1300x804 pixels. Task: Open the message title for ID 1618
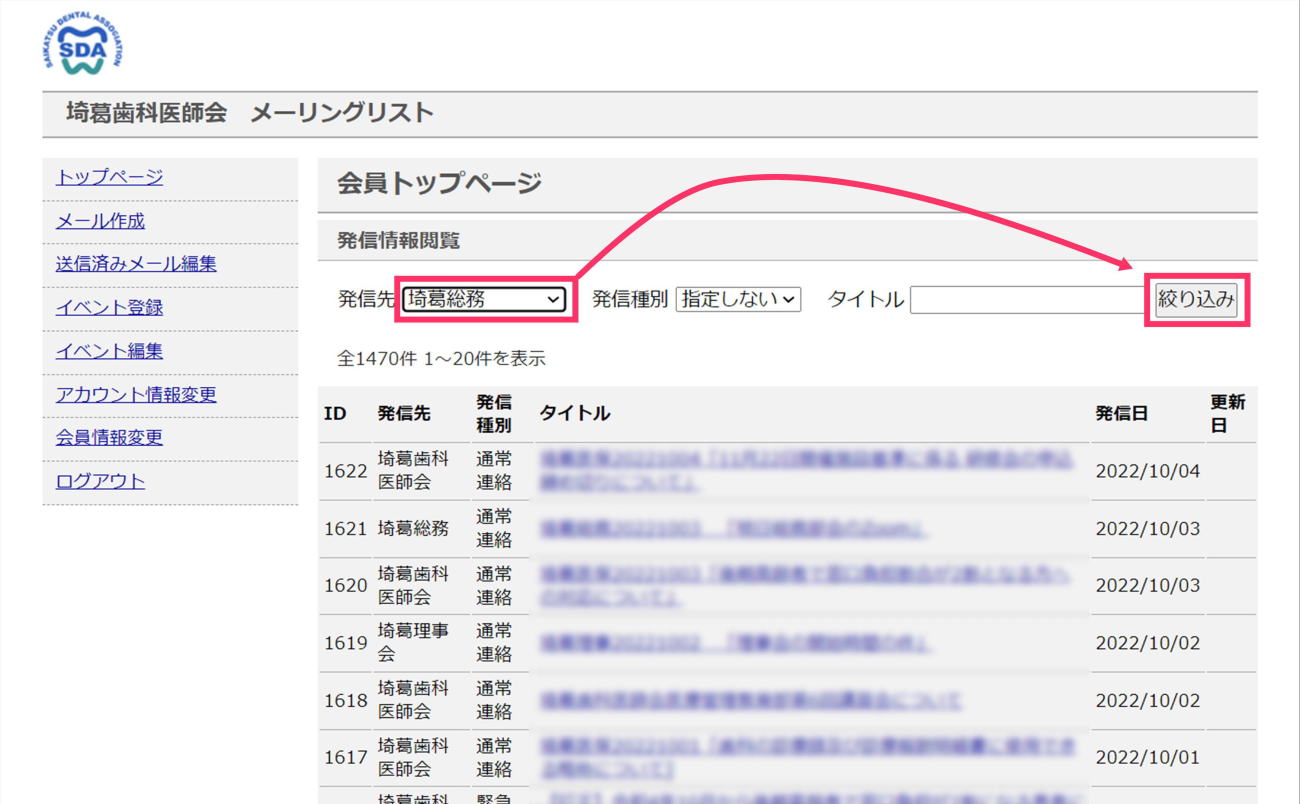(750, 701)
